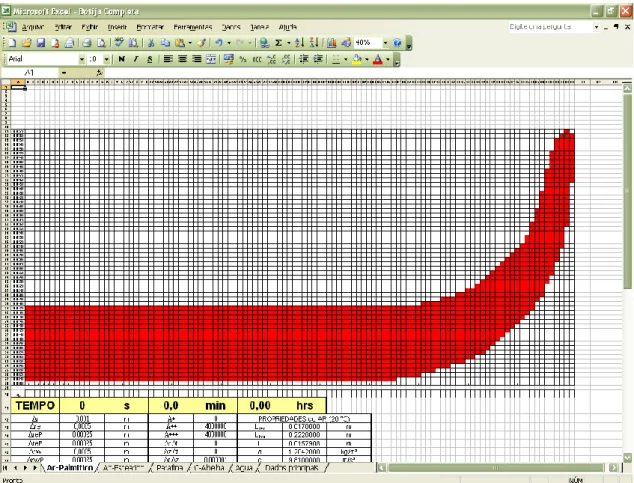Screen dimensions: 634x483
Task: Switch to the Parafina sheet tab
Action: pos(170,468)
